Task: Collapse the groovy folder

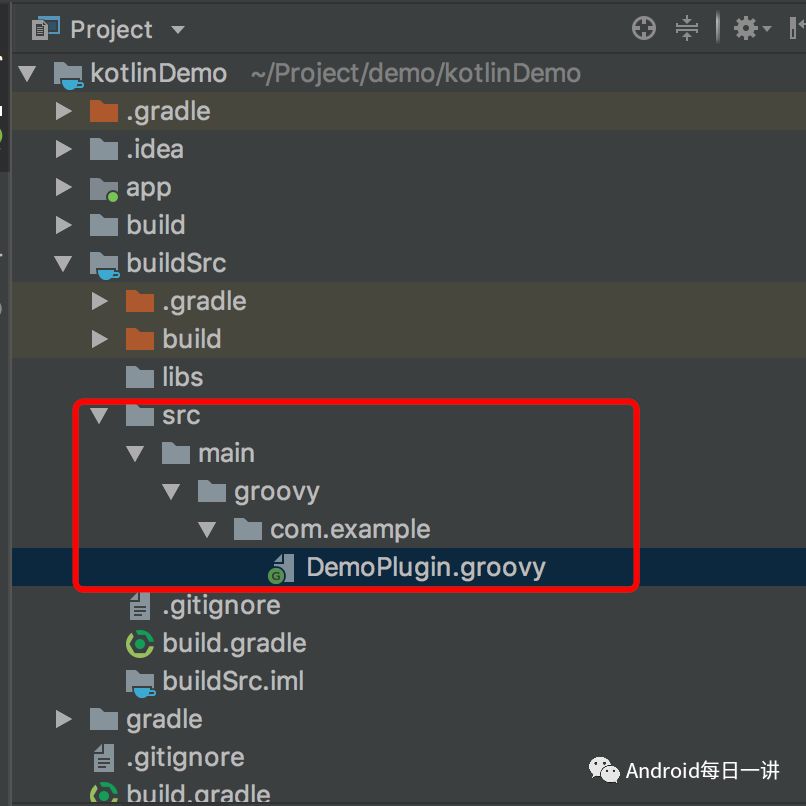Action: coord(171,491)
